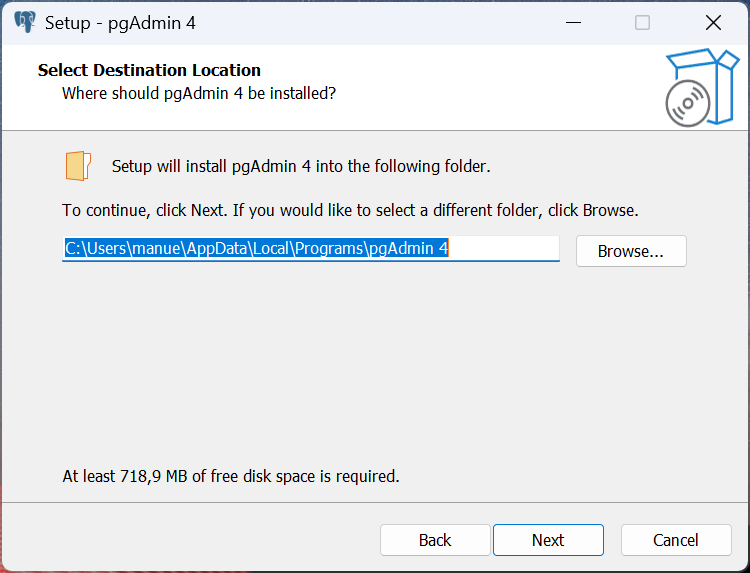This screenshot has height=573, width=750.
Task: Click the "Setup will install pgAdmin 4" message
Action: click(301, 166)
